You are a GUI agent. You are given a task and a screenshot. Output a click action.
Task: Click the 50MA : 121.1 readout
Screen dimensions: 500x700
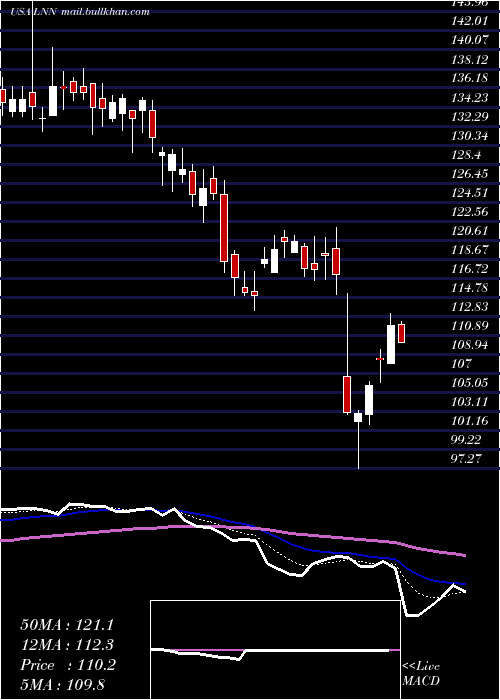pos(67,625)
